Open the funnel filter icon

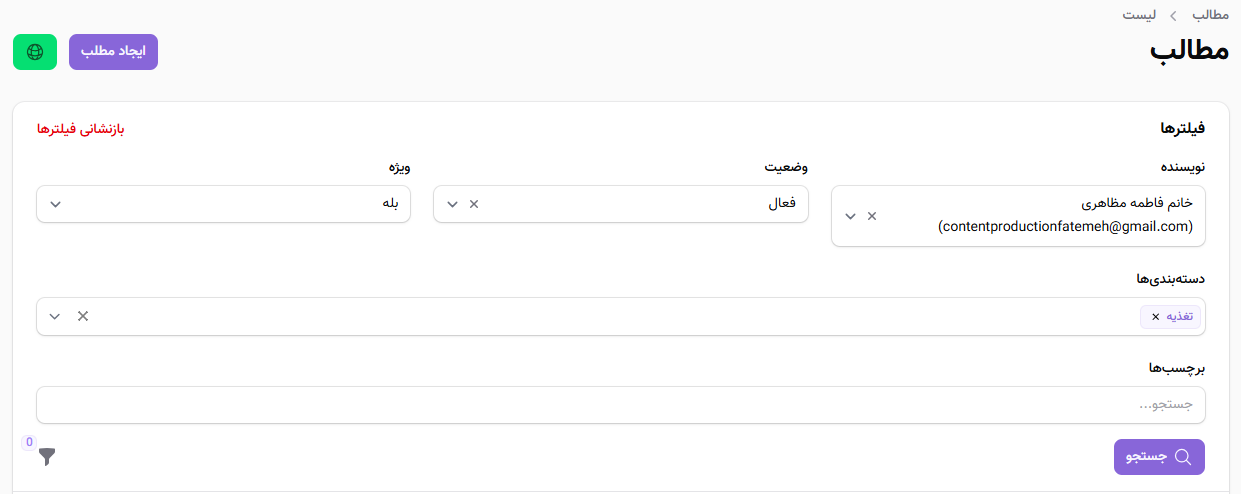pyautogui.click(x=47, y=457)
